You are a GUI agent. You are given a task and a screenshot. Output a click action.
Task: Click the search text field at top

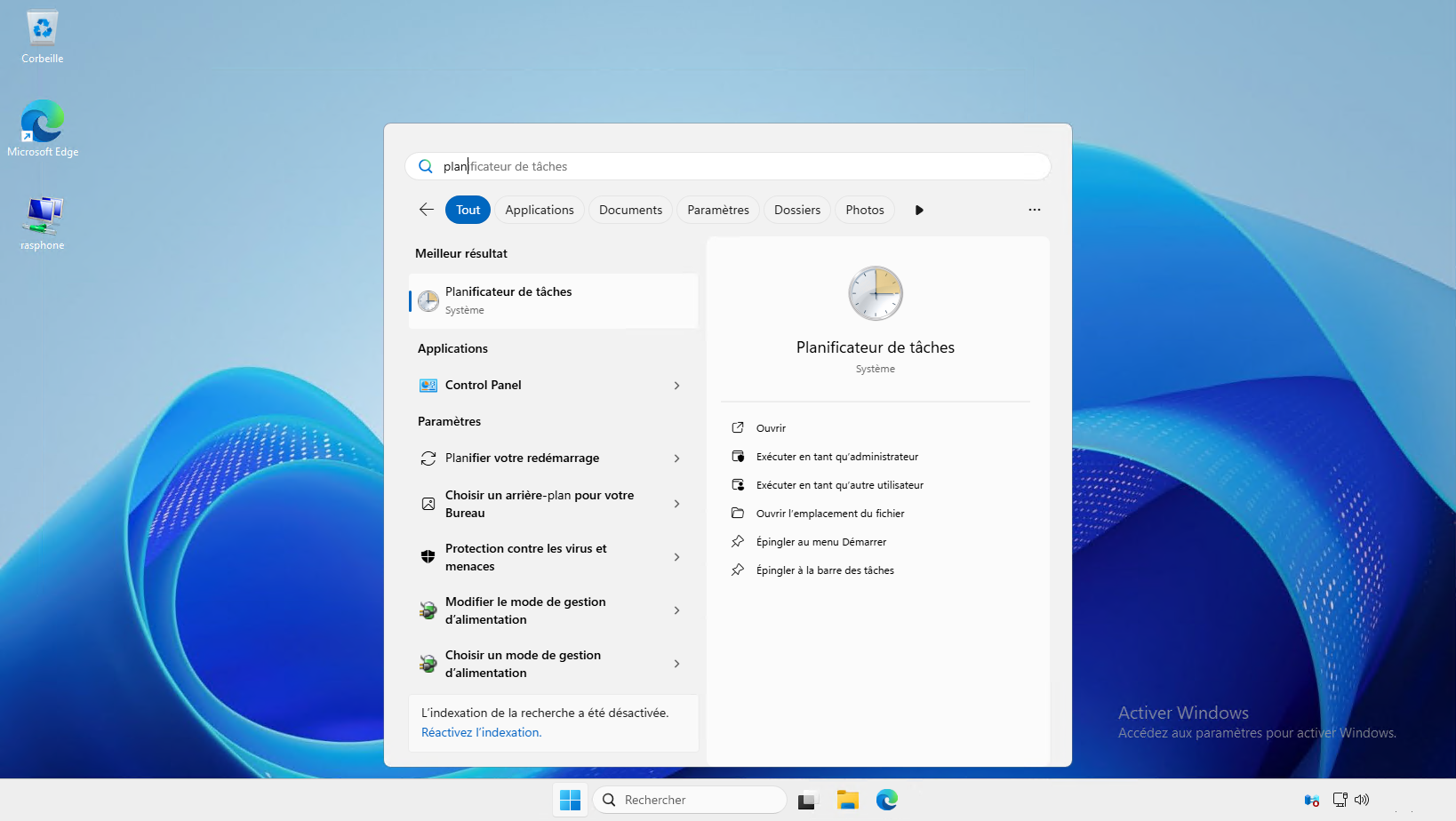729,166
